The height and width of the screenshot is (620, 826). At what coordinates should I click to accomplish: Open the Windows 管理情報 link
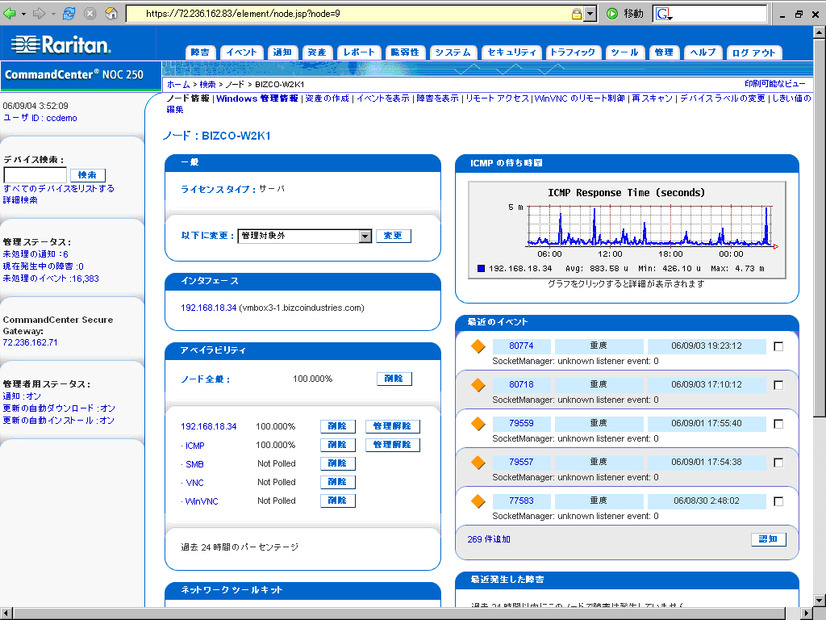coord(257,99)
